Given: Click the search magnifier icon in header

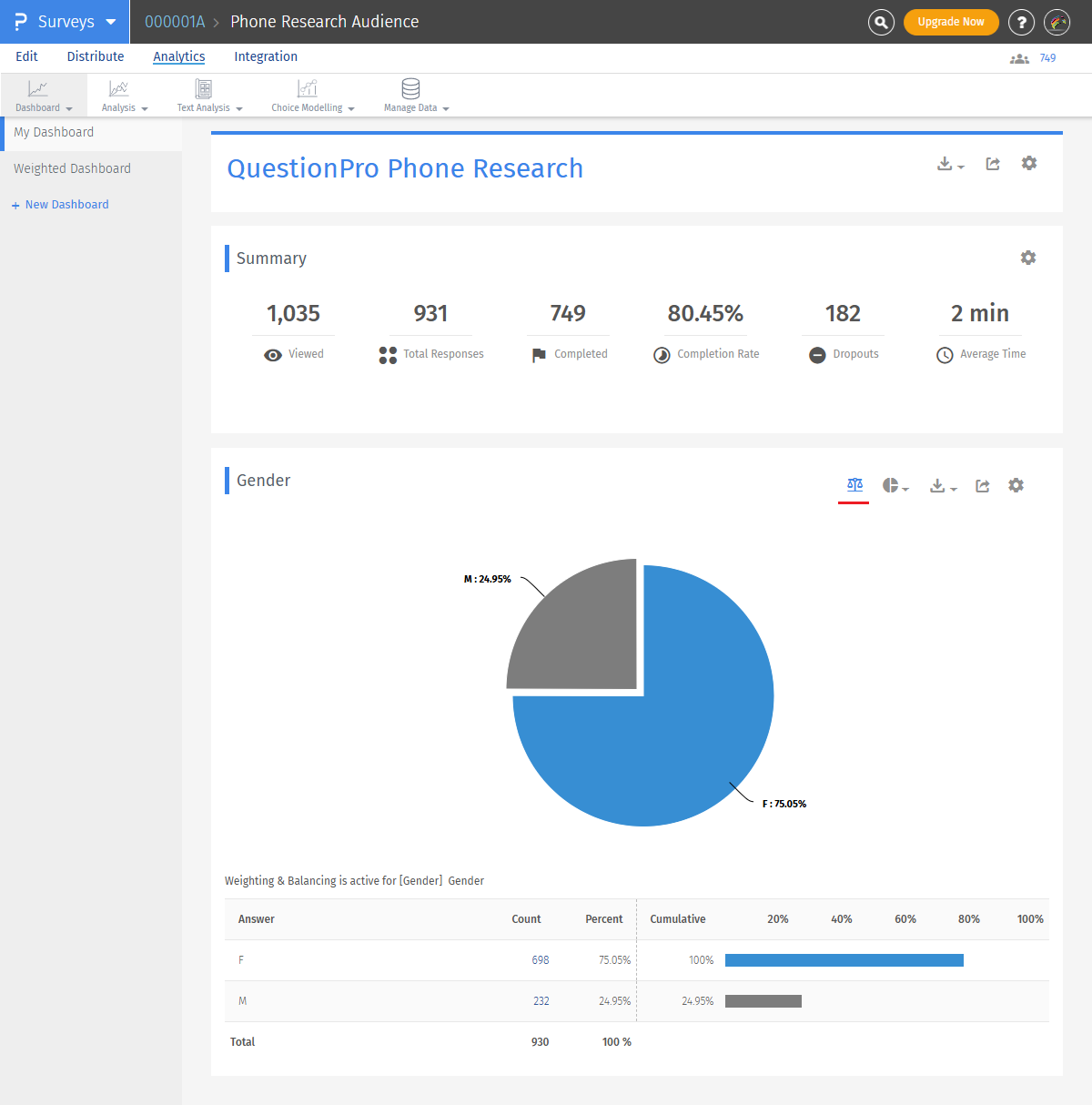Looking at the screenshot, I should click(881, 22).
